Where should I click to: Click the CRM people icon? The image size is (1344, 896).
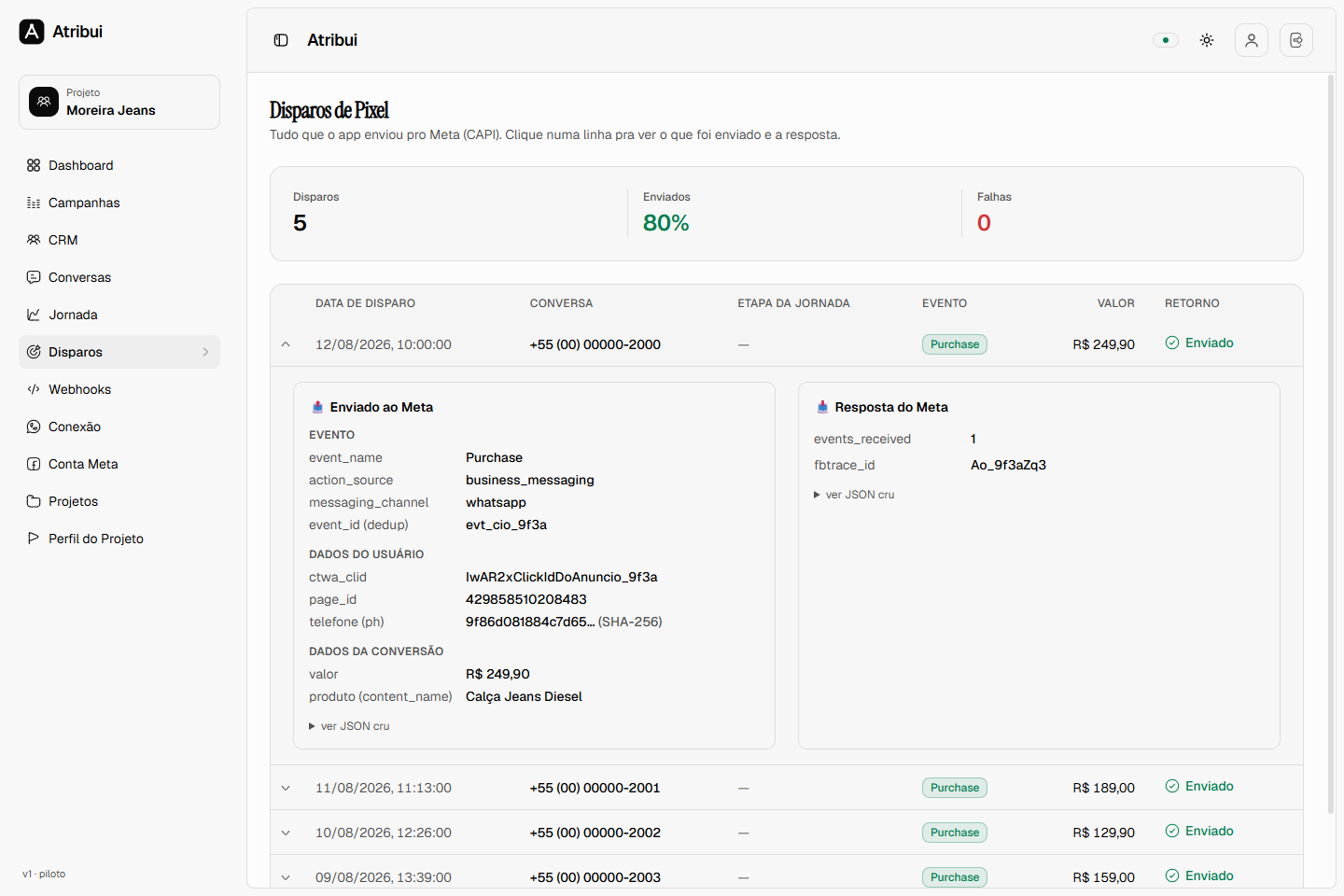pyautogui.click(x=34, y=240)
